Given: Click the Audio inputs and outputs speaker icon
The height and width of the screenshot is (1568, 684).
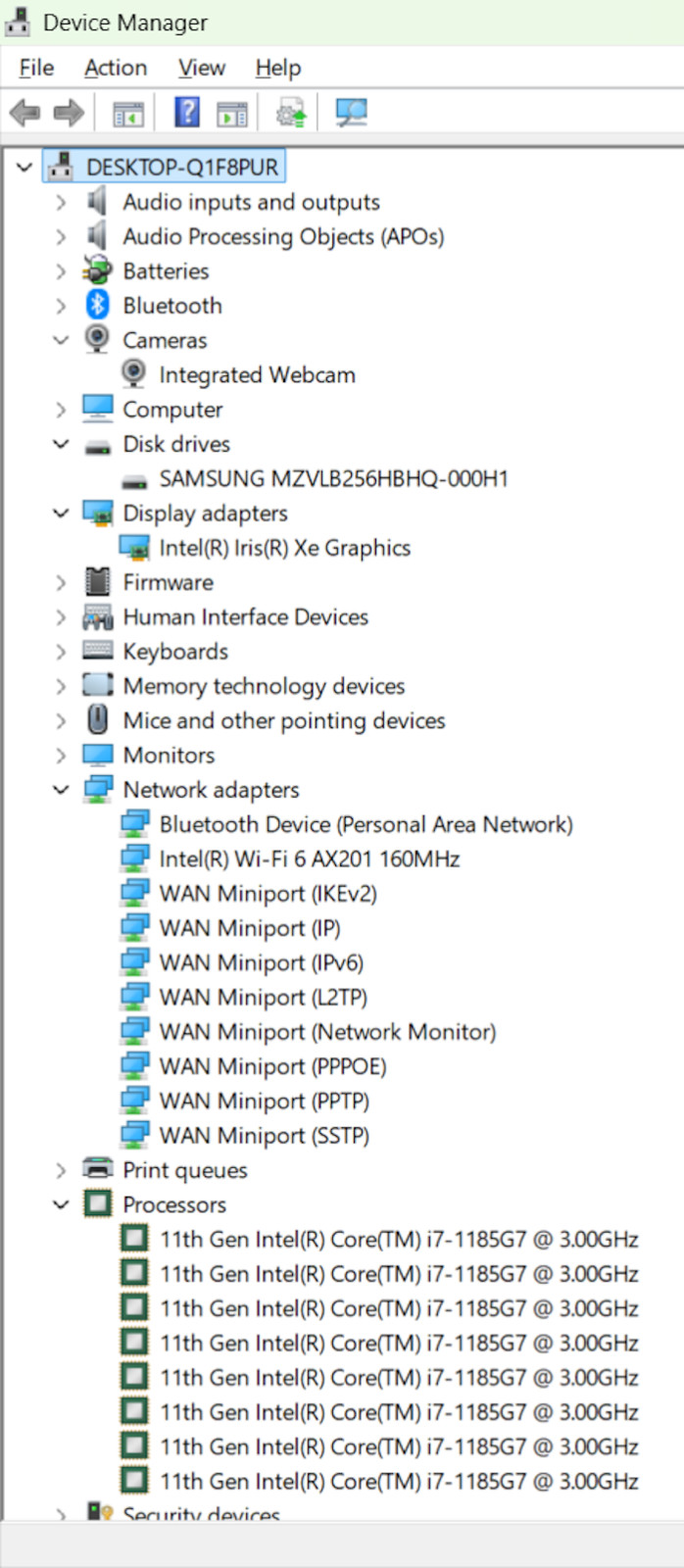Looking at the screenshot, I should 96,201.
